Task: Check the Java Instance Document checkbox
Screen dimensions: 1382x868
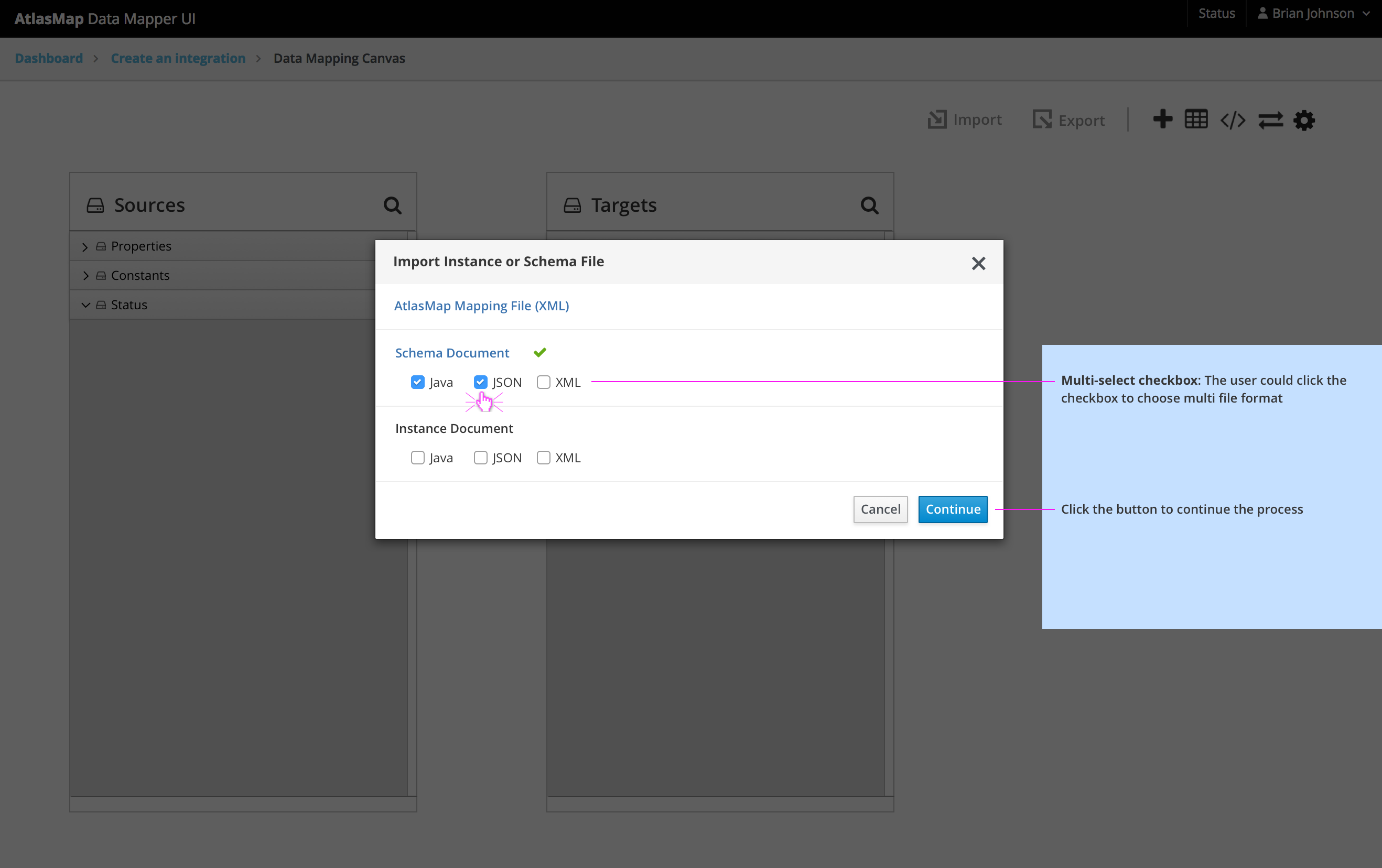Action: pos(418,457)
